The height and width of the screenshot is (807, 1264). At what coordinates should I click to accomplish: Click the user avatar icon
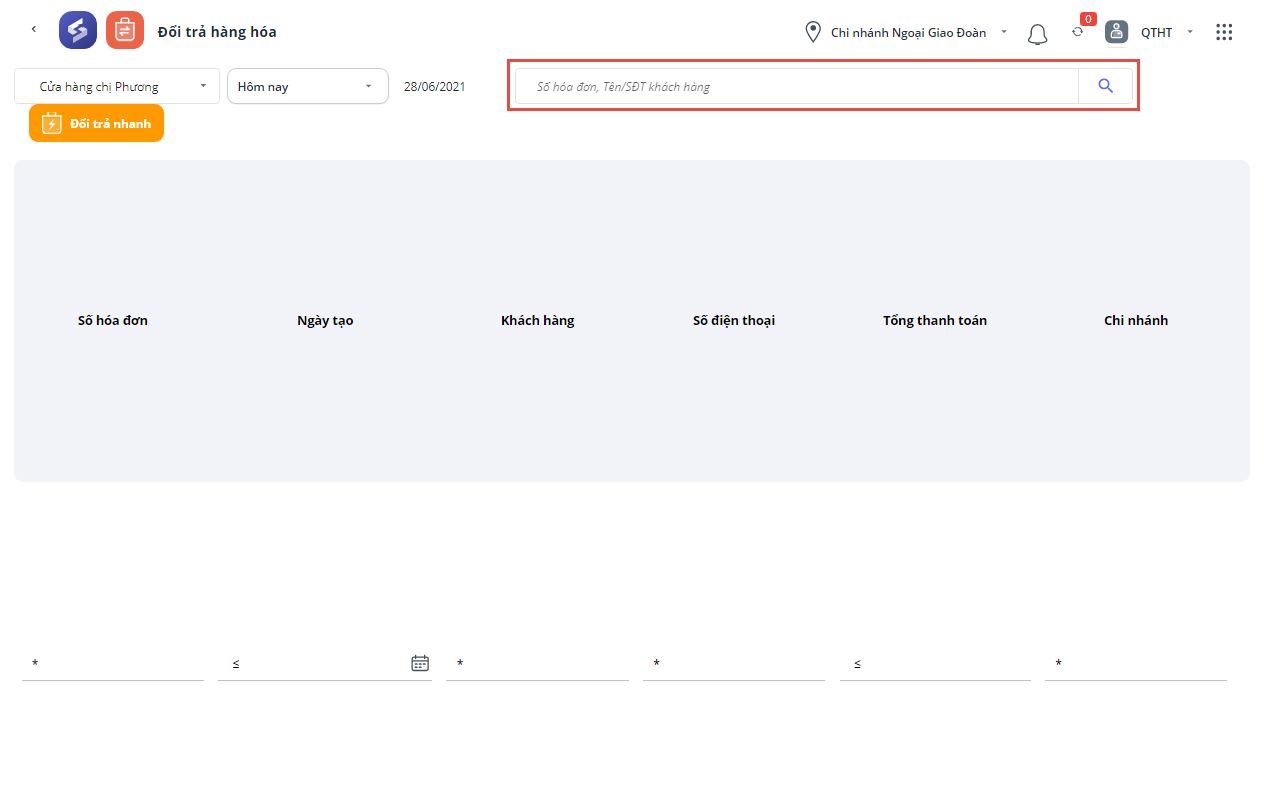click(1116, 32)
